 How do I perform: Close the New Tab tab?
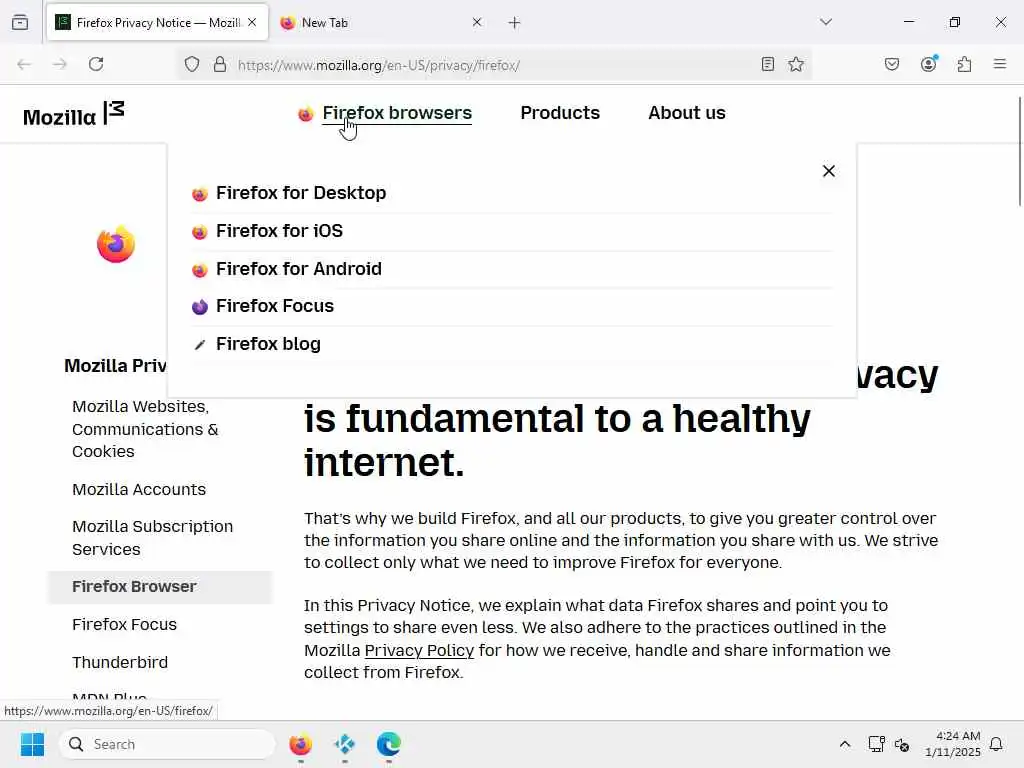(477, 22)
